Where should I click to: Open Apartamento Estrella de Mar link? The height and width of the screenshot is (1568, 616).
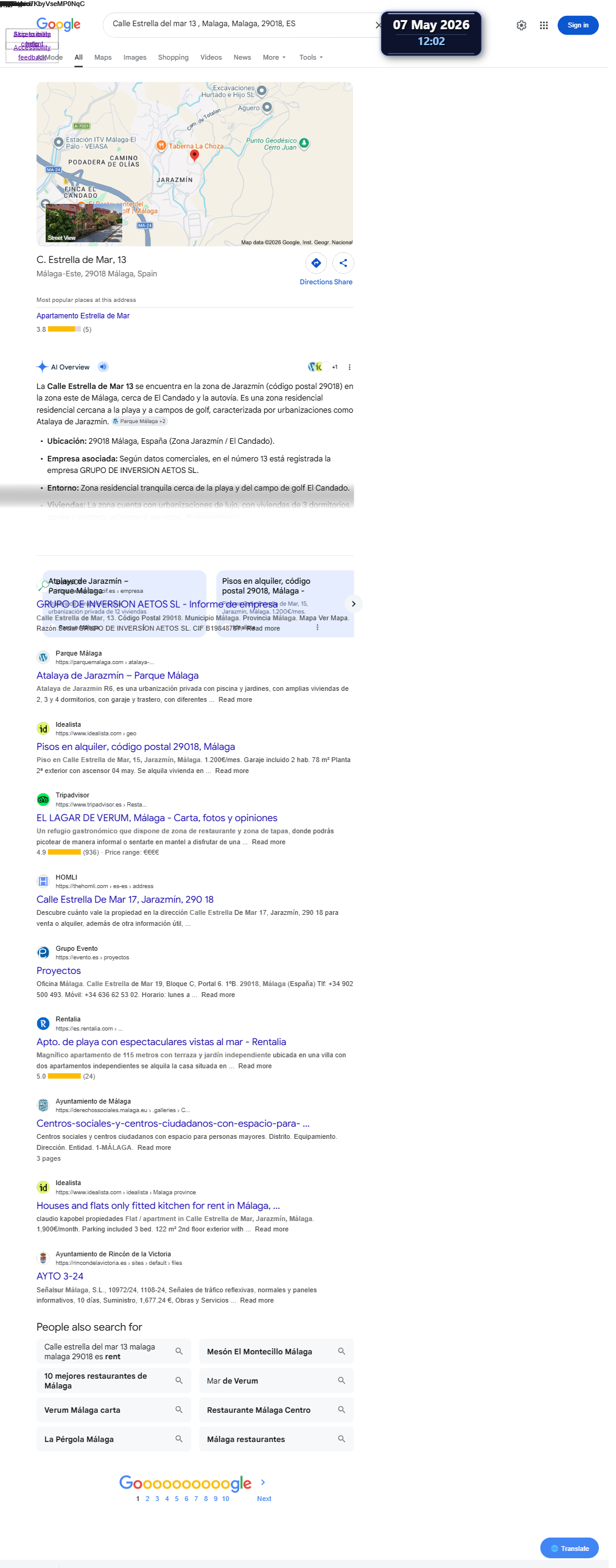[83, 316]
